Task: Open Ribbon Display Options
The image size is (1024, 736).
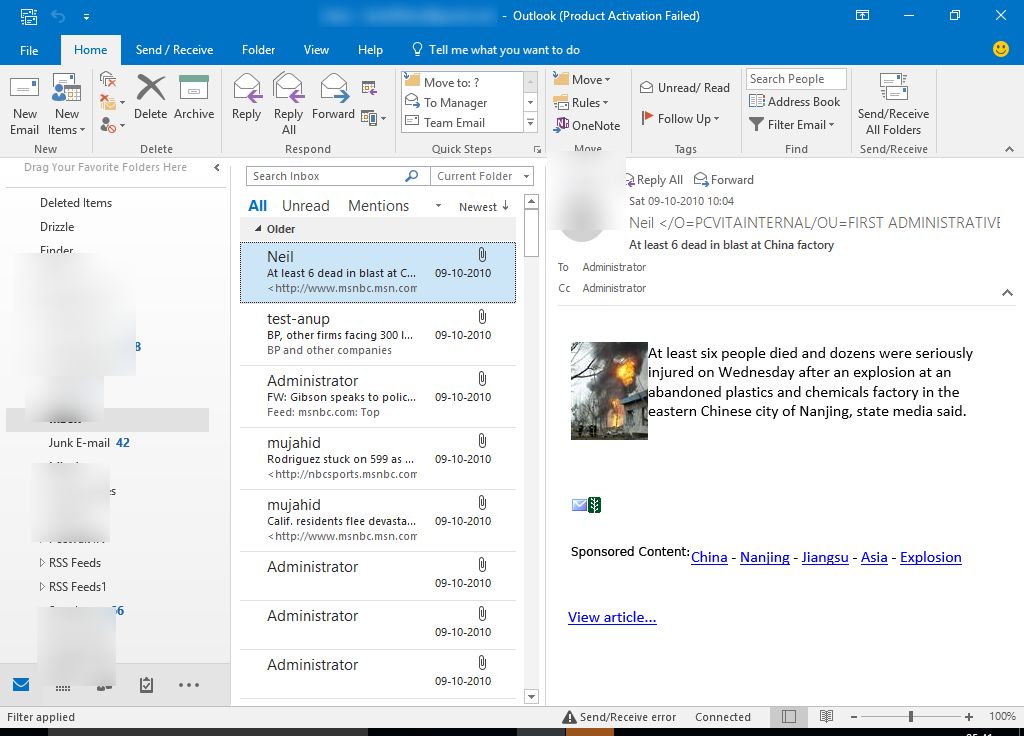Action: (x=863, y=16)
